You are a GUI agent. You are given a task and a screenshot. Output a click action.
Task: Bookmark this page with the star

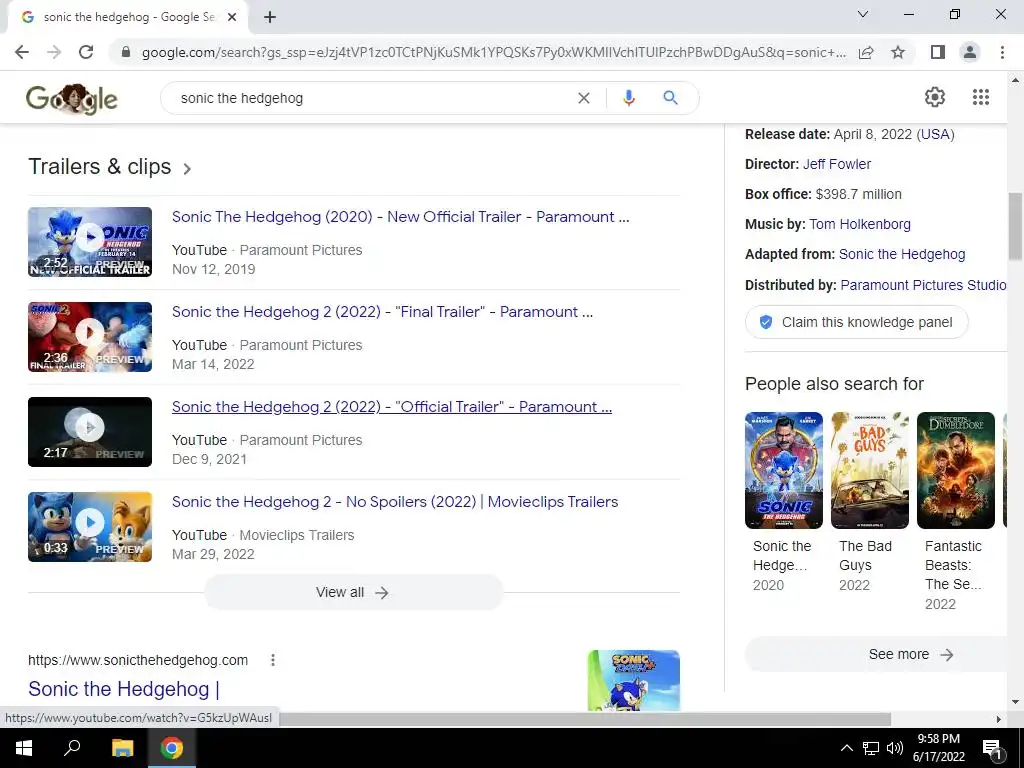tap(898, 52)
